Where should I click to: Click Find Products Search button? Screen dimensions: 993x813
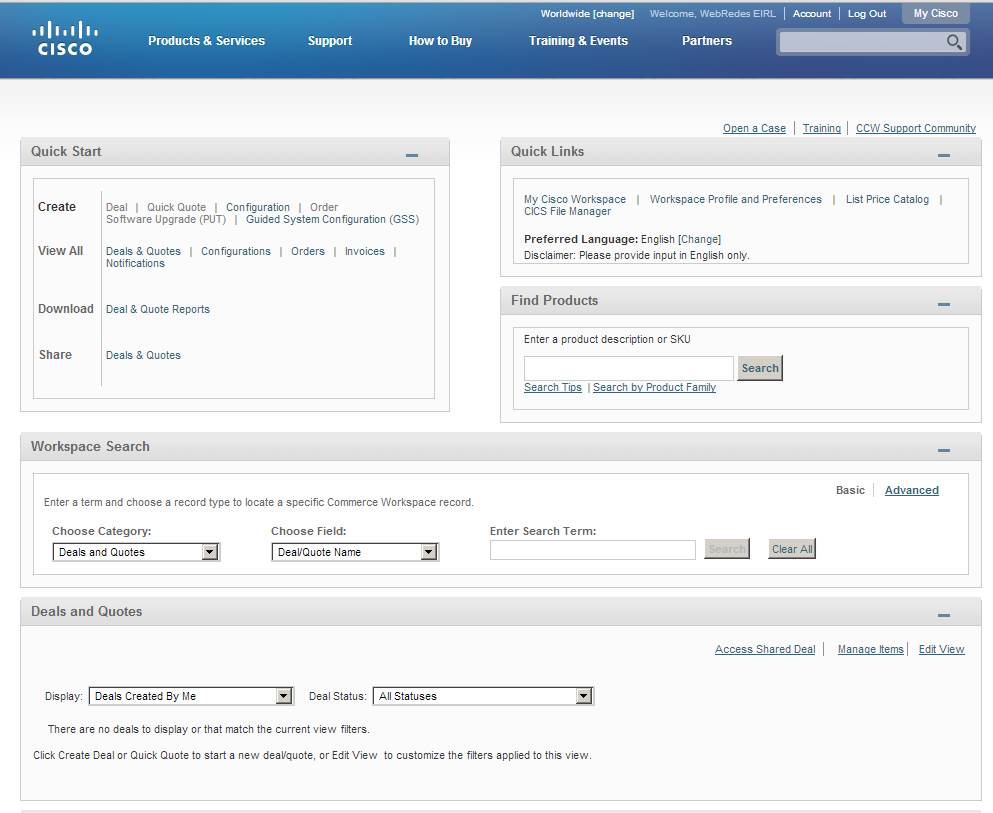pos(760,368)
